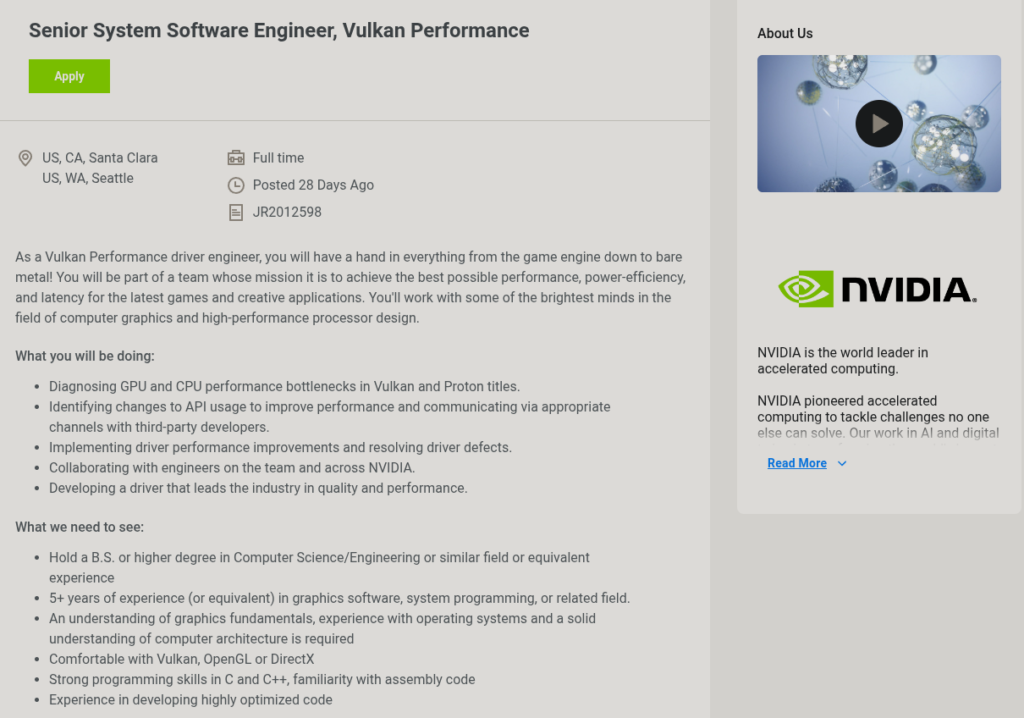This screenshot has height=718, width=1024.
Task: Click the NVIDIA logo
Action: 878,289
